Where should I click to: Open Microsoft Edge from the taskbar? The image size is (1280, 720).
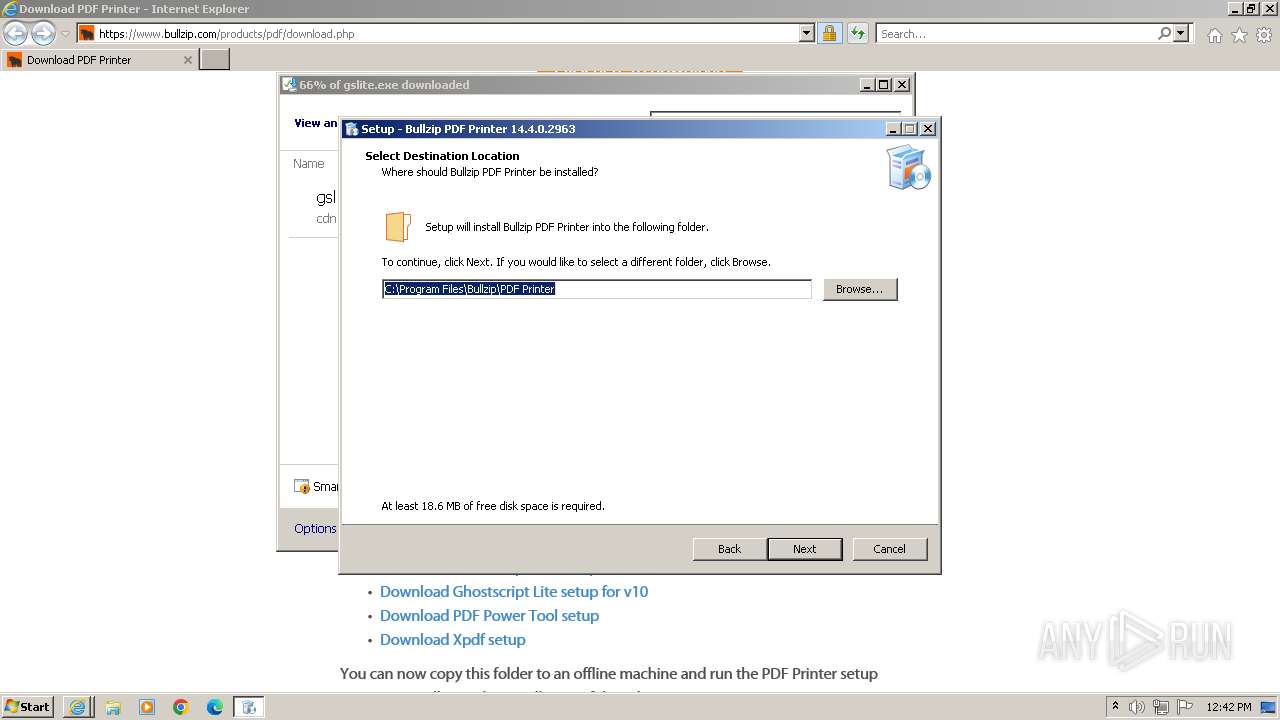[215, 707]
